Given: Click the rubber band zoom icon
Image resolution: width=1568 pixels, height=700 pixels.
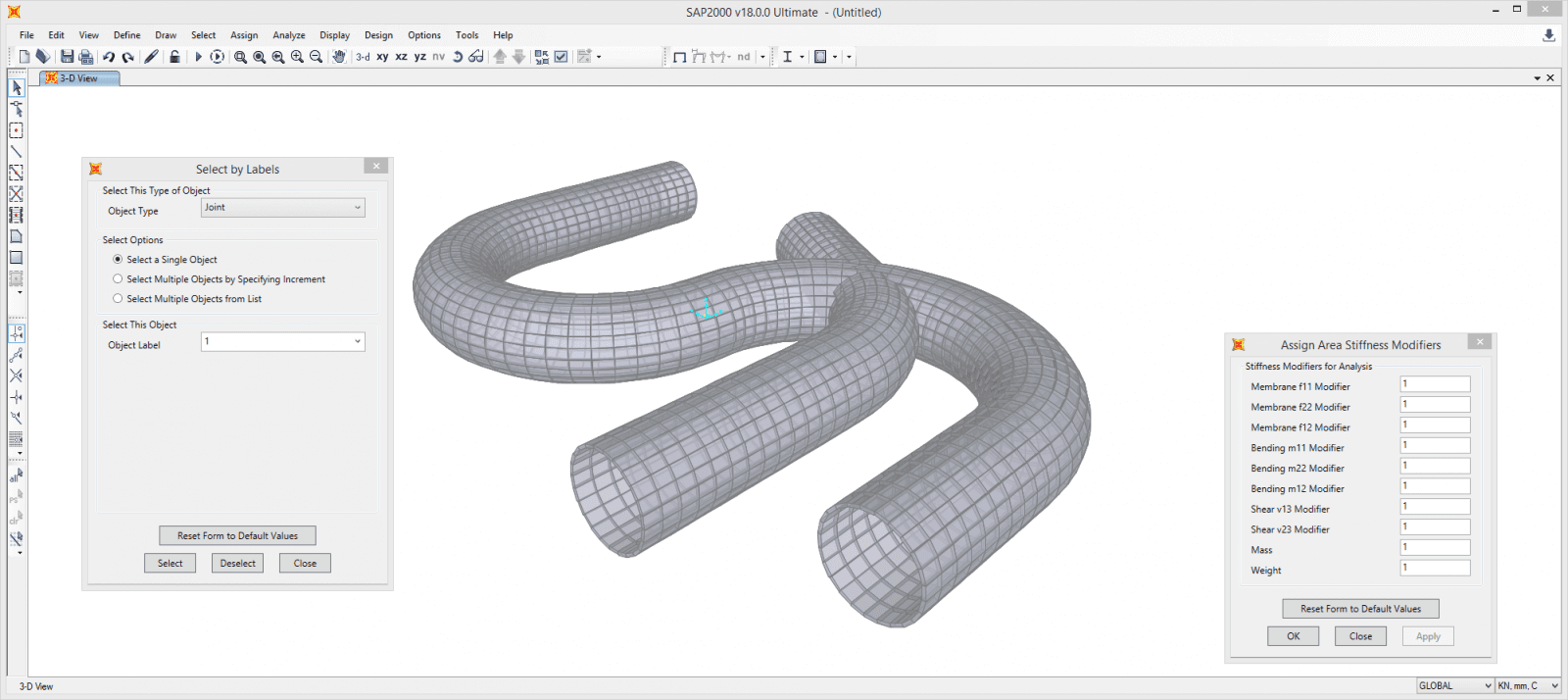Looking at the screenshot, I should 240,57.
